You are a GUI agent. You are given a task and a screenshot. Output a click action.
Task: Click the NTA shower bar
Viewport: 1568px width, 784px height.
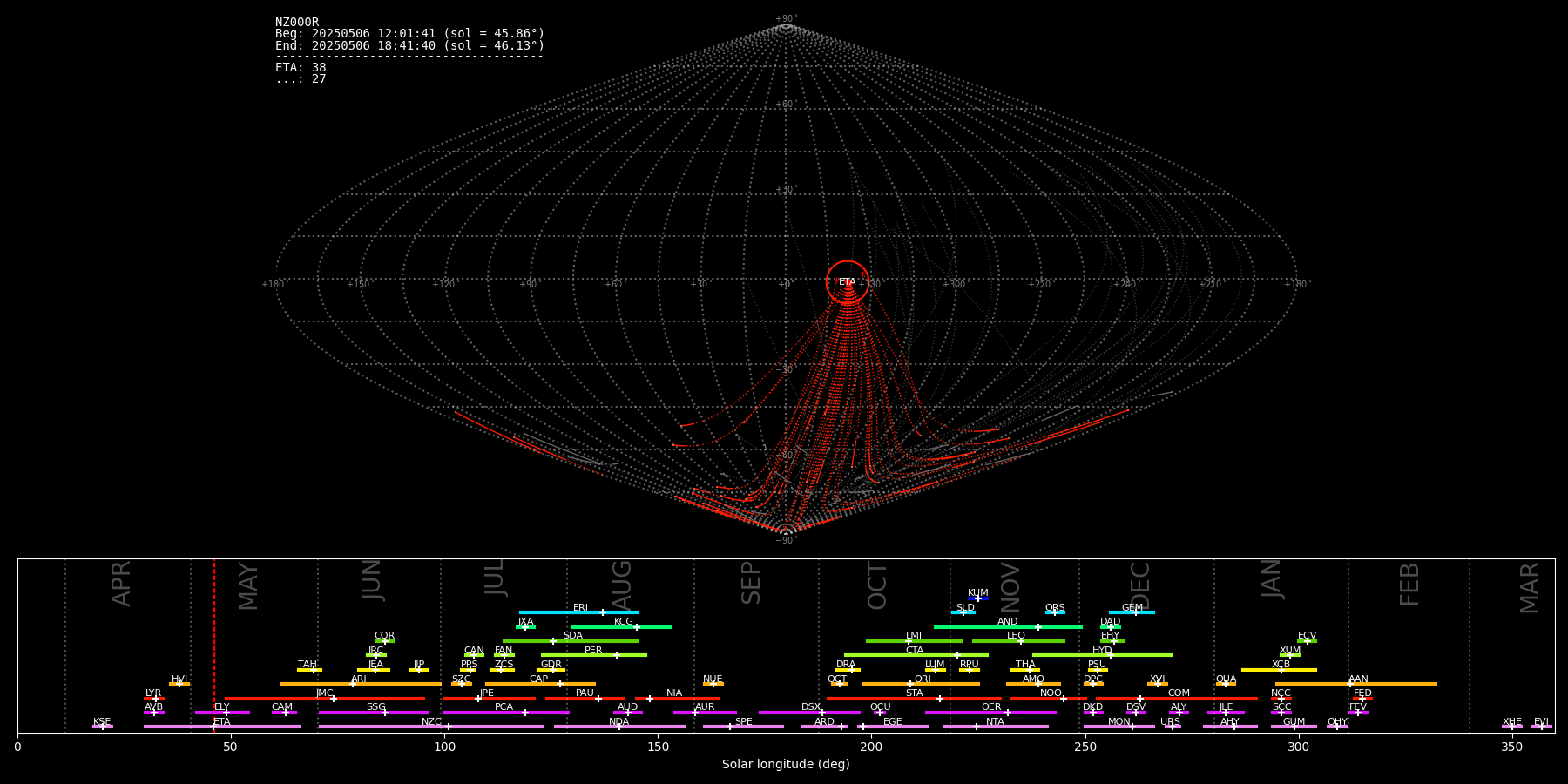coord(995,727)
